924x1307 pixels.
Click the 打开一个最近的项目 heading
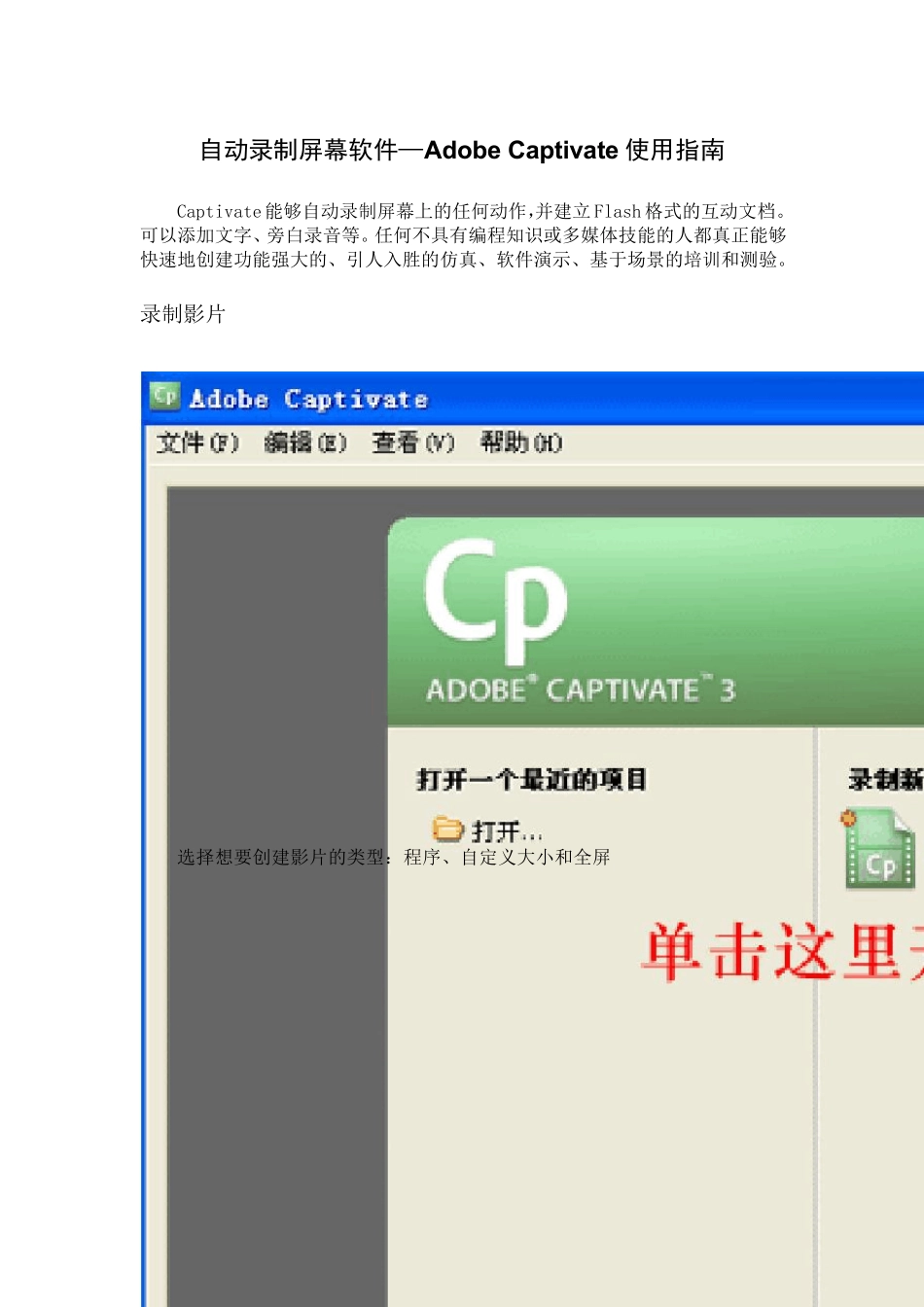click(532, 779)
